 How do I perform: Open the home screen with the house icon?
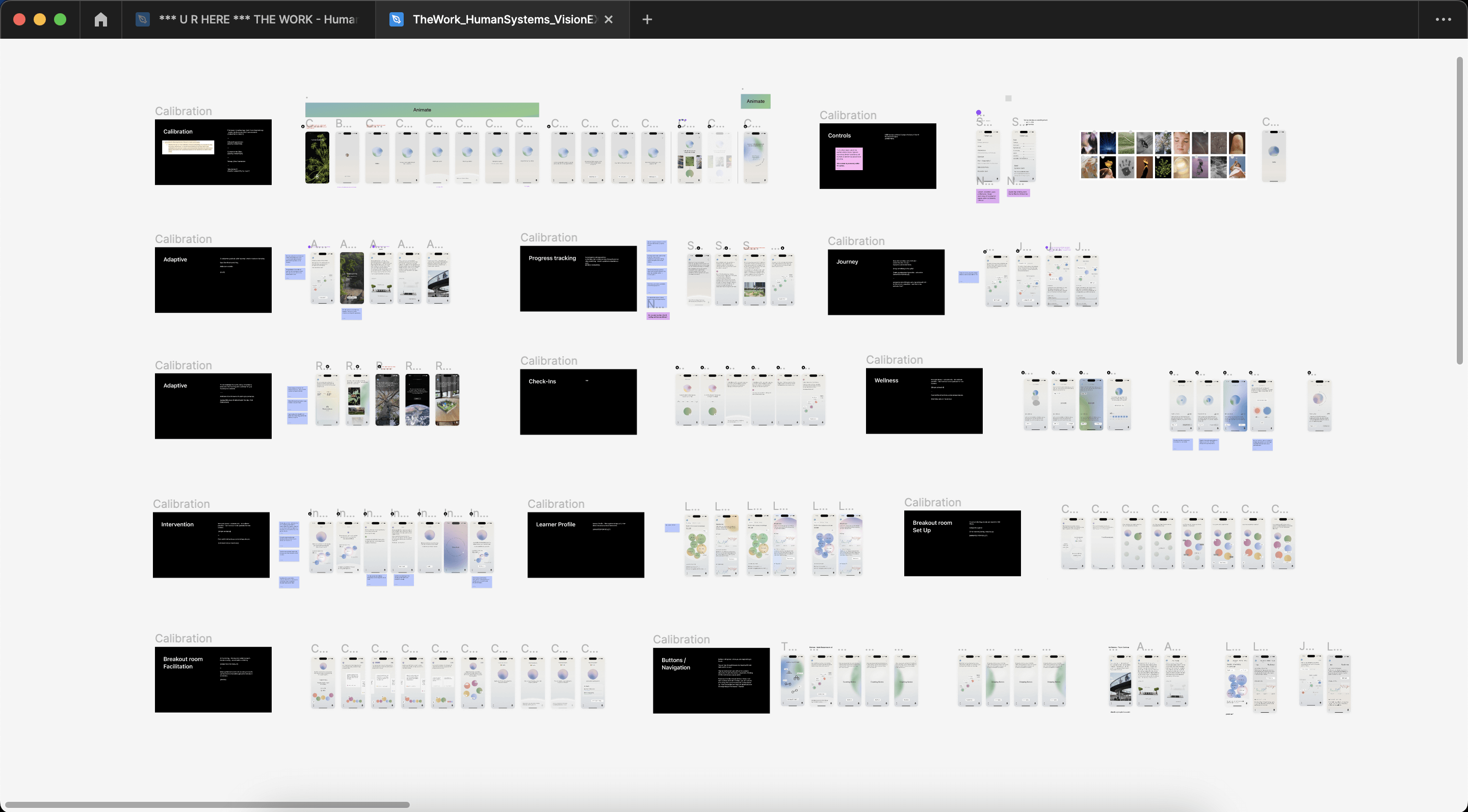point(101,19)
